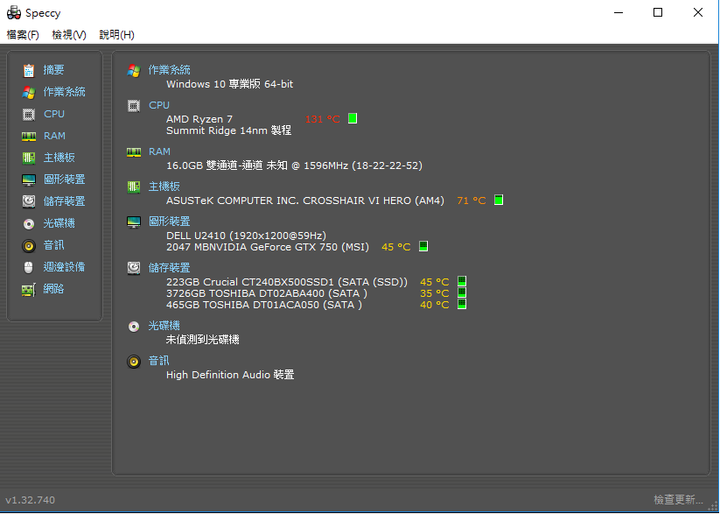Click the 摘要 clipboard icon in sidebar

tap(28, 70)
